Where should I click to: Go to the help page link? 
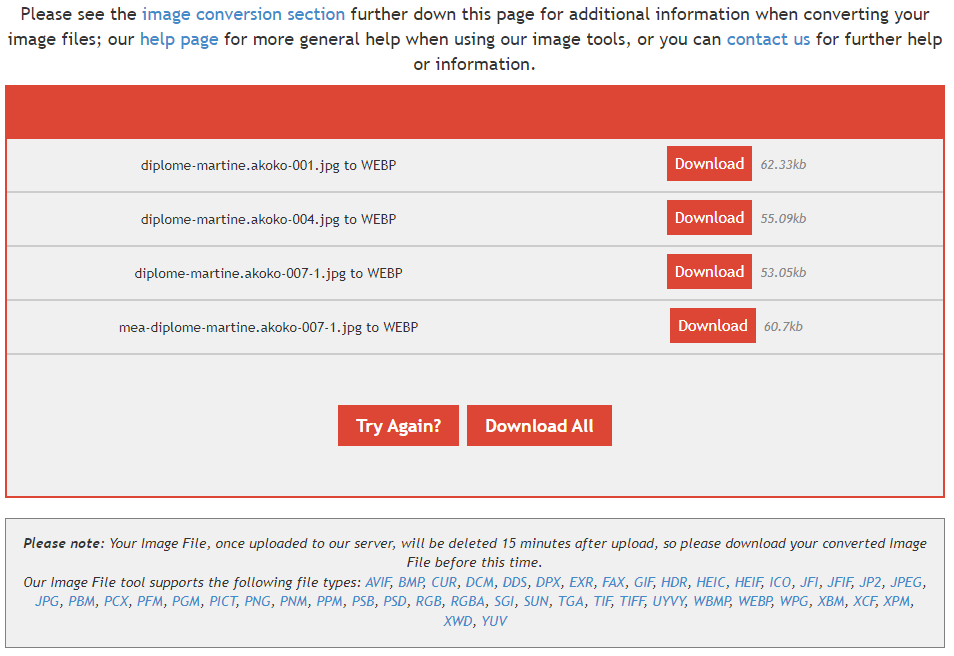179,39
